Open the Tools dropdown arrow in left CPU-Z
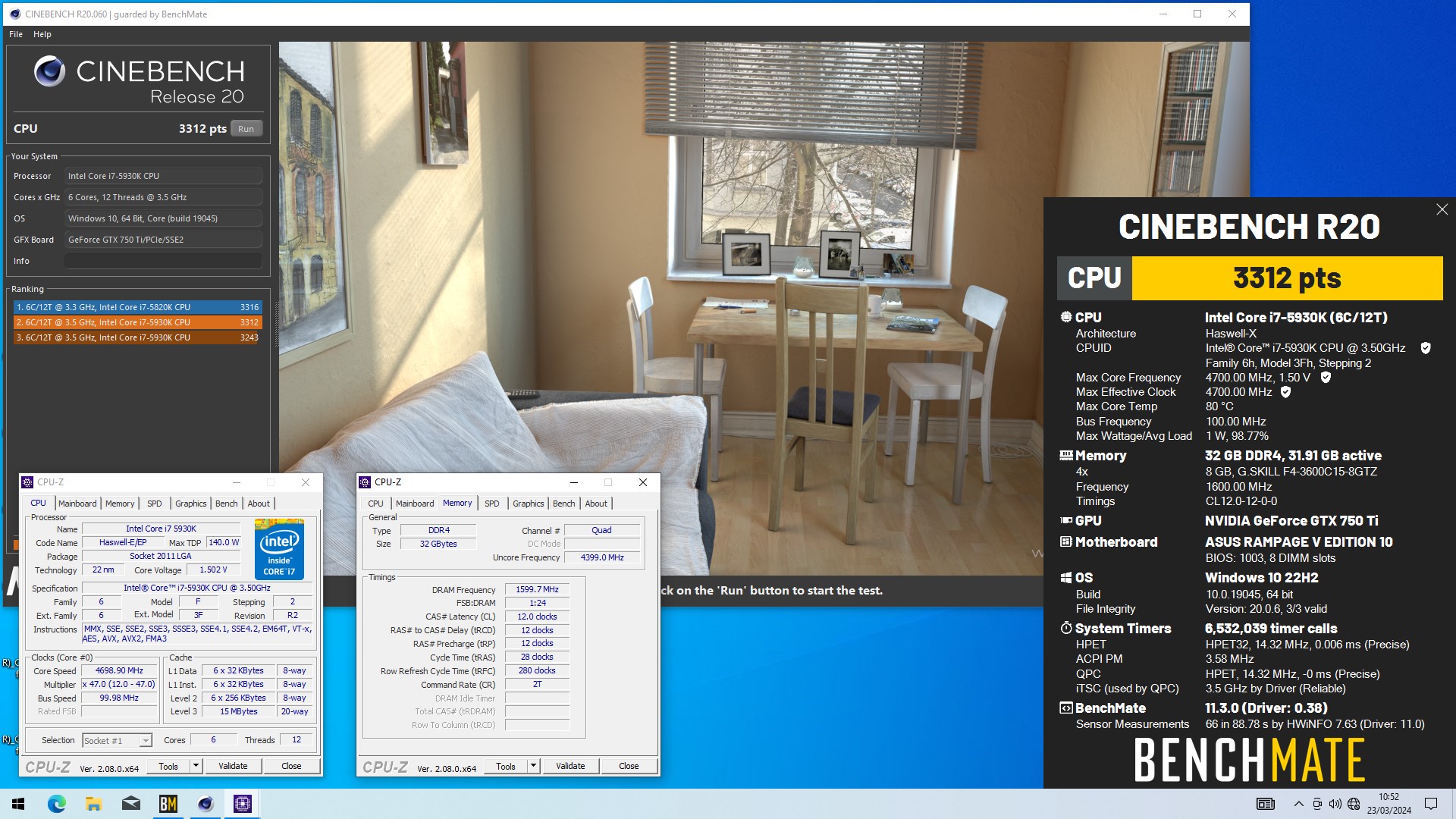This screenshot has height=819, width=1456. coord(196,766)
